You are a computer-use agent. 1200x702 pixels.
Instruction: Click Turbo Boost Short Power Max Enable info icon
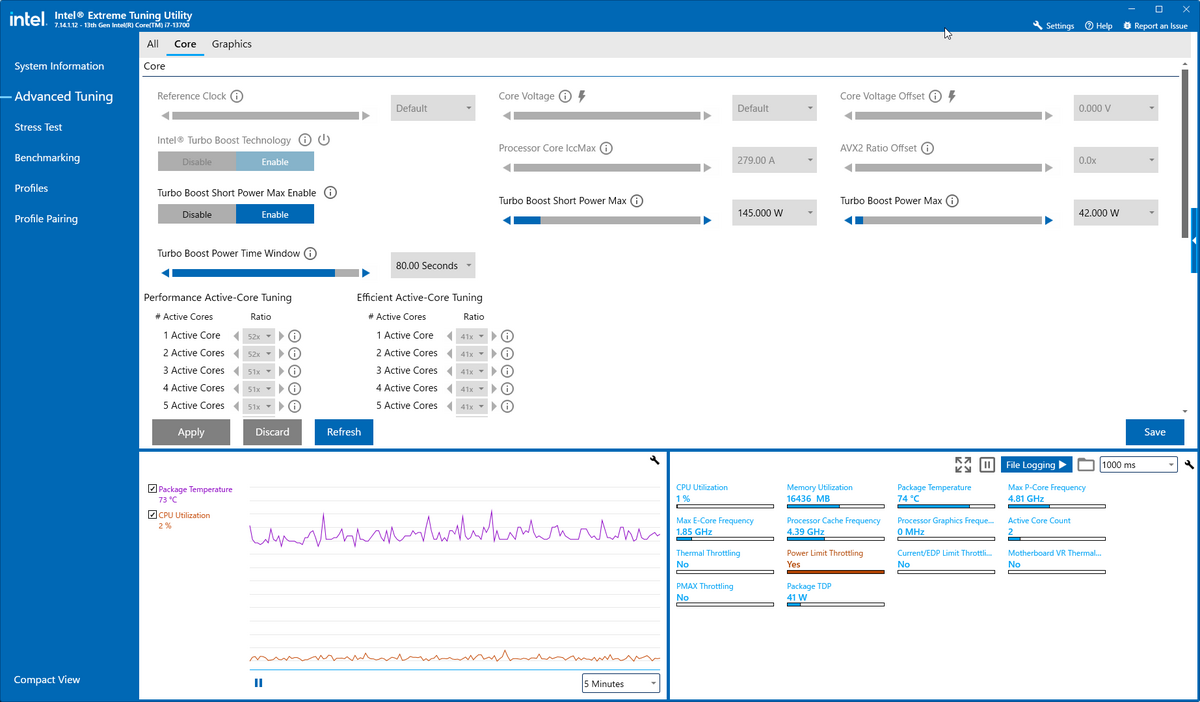click(x=330, y=193)
